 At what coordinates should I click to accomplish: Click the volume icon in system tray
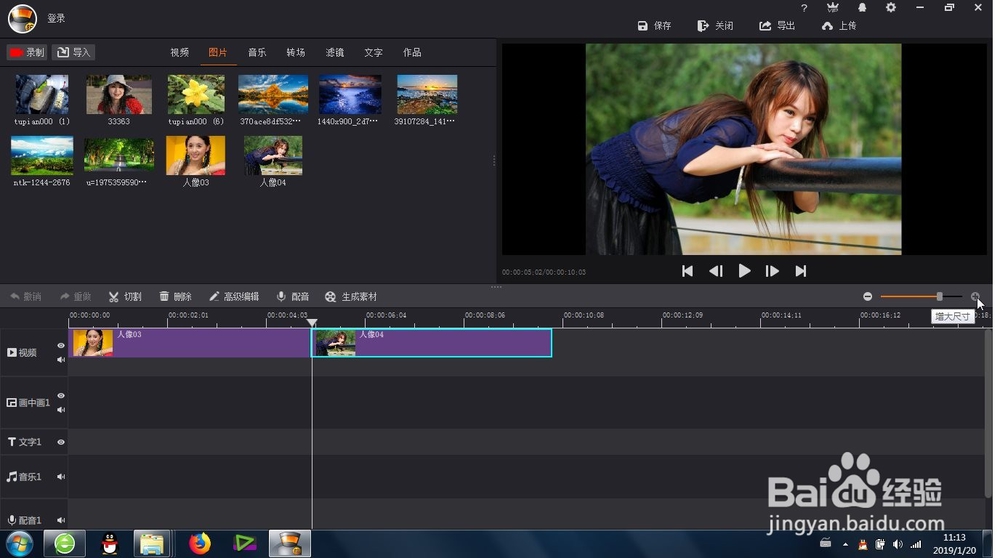coord(897,544)
